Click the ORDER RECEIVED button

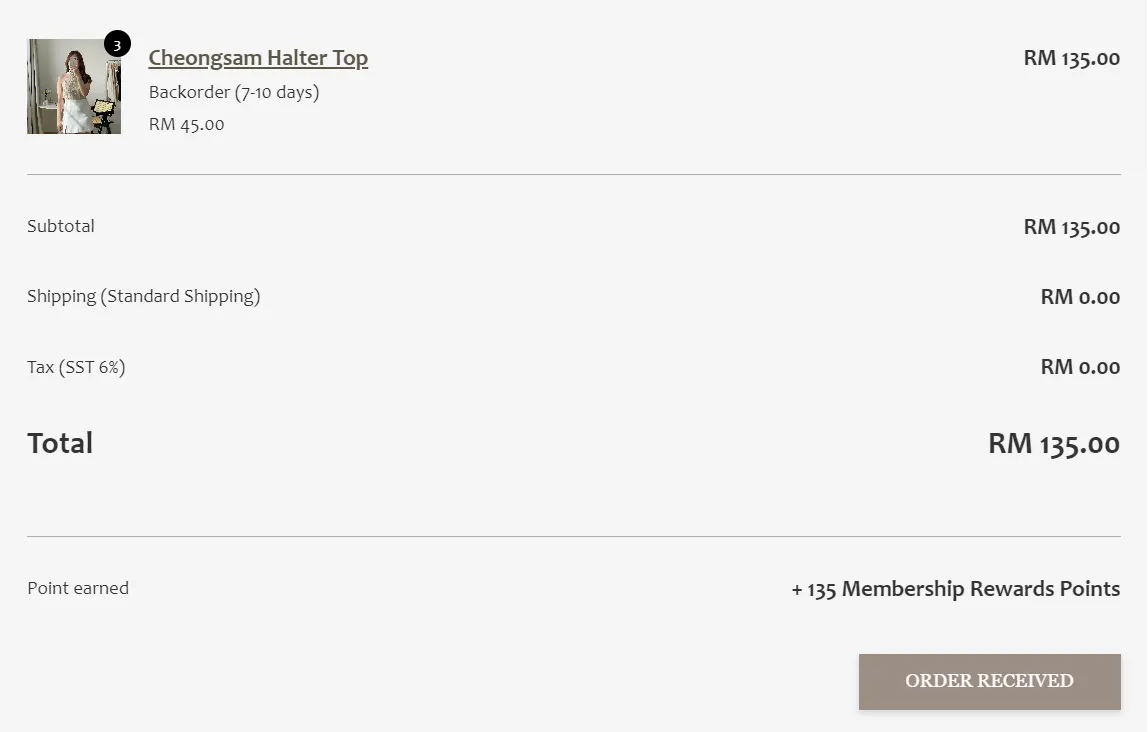pyautogui.click(x=989, y=681)
